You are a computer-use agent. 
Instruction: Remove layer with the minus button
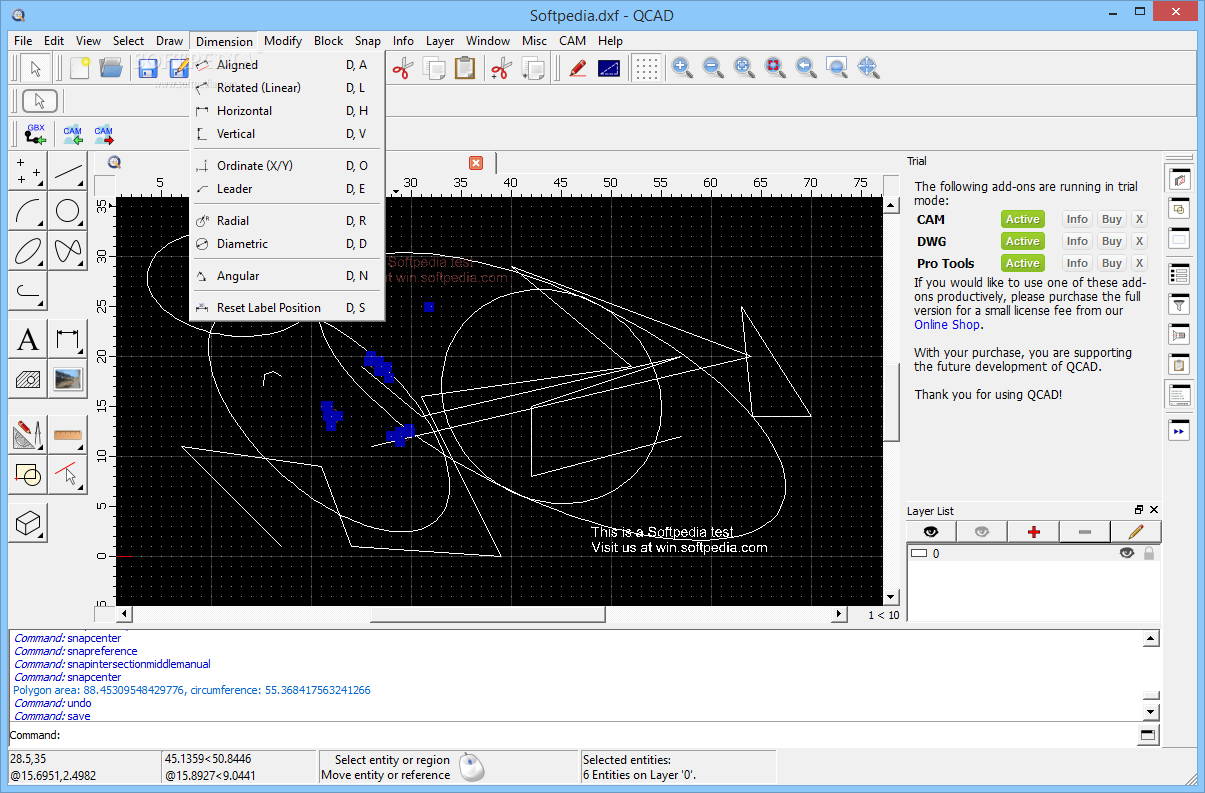[x=1085, y=532]
